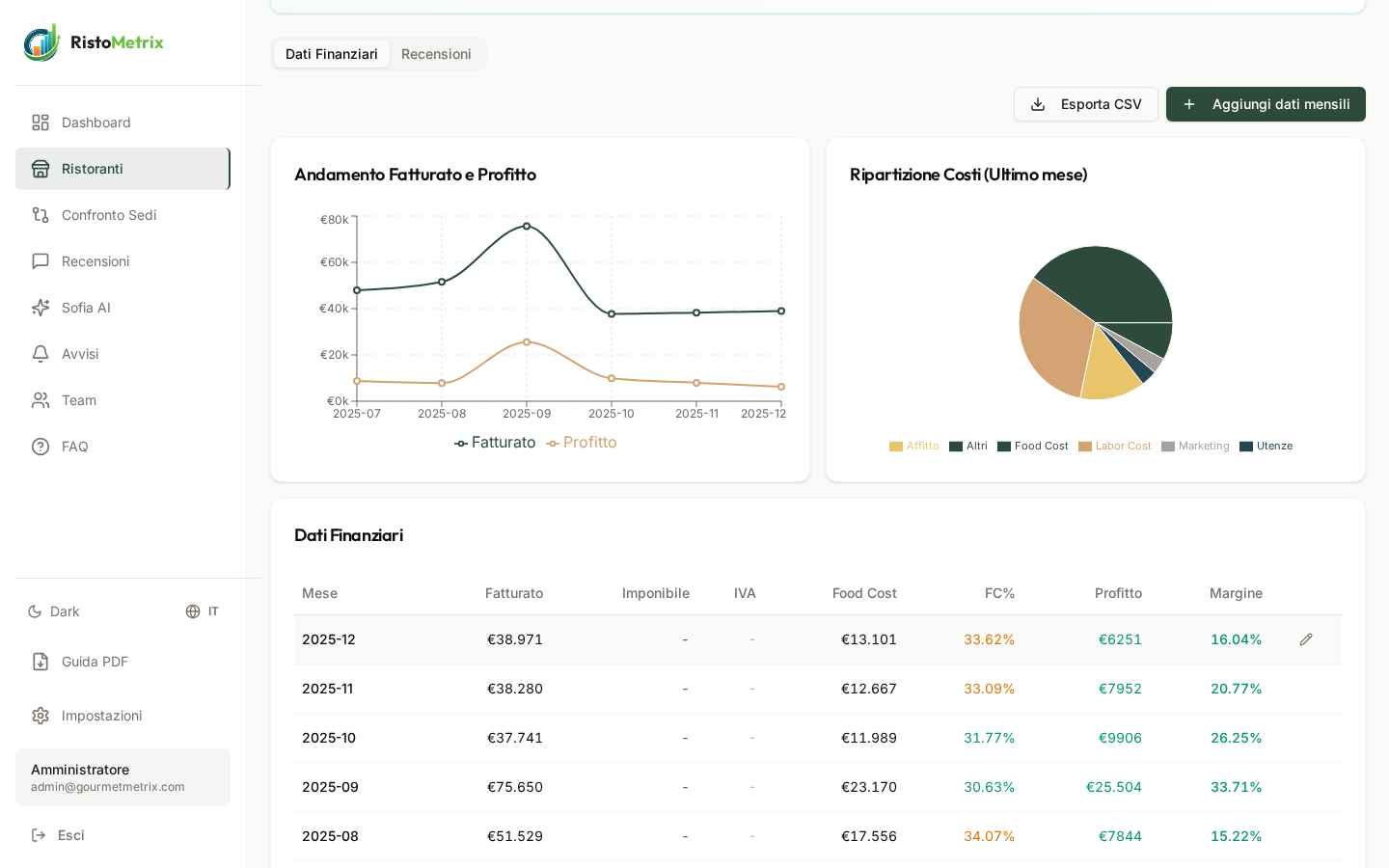Click the €75.650 revenue value

point(515,787)
